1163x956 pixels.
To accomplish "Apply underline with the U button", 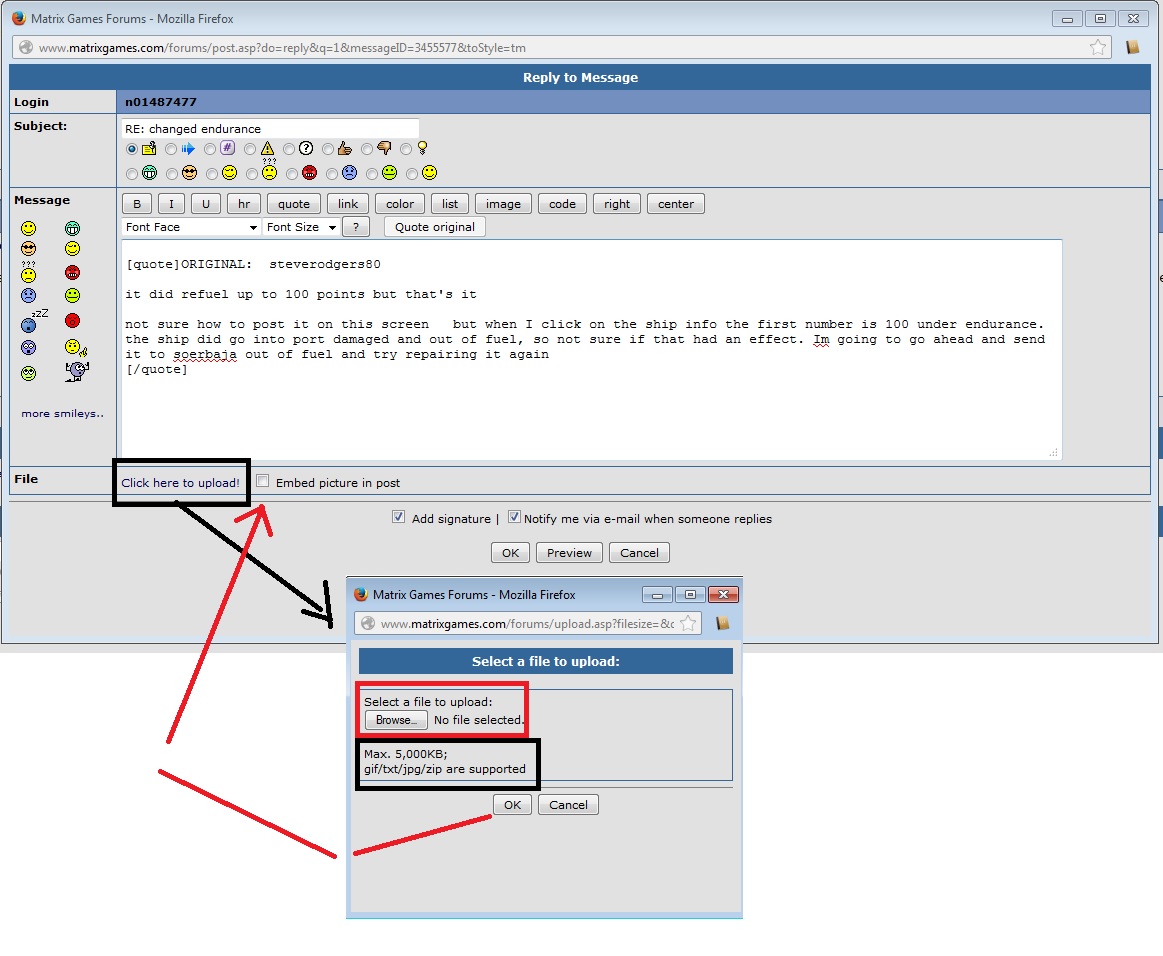I will [205, 204].
